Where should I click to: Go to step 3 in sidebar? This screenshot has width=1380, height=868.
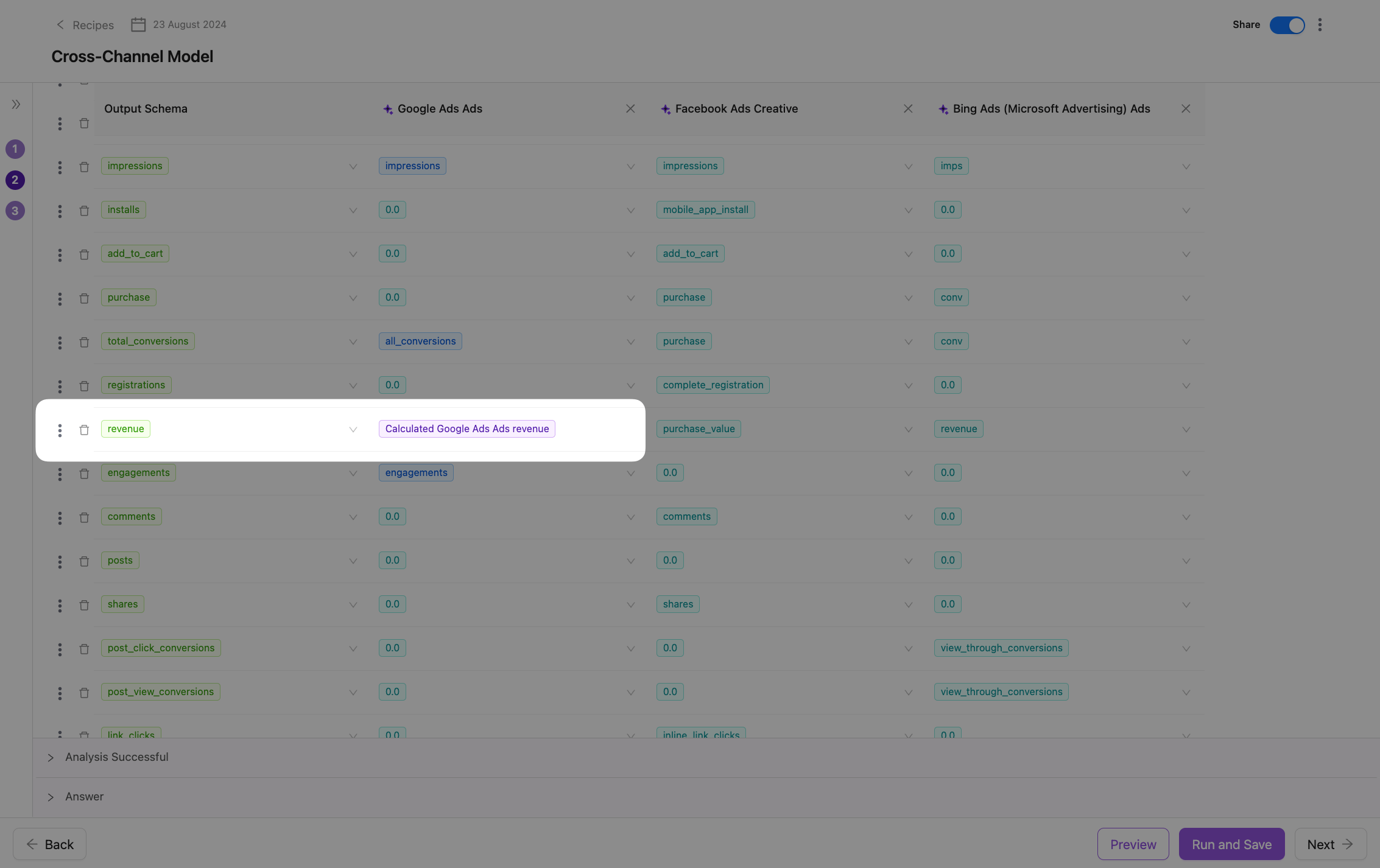click(x=15, y=211)
